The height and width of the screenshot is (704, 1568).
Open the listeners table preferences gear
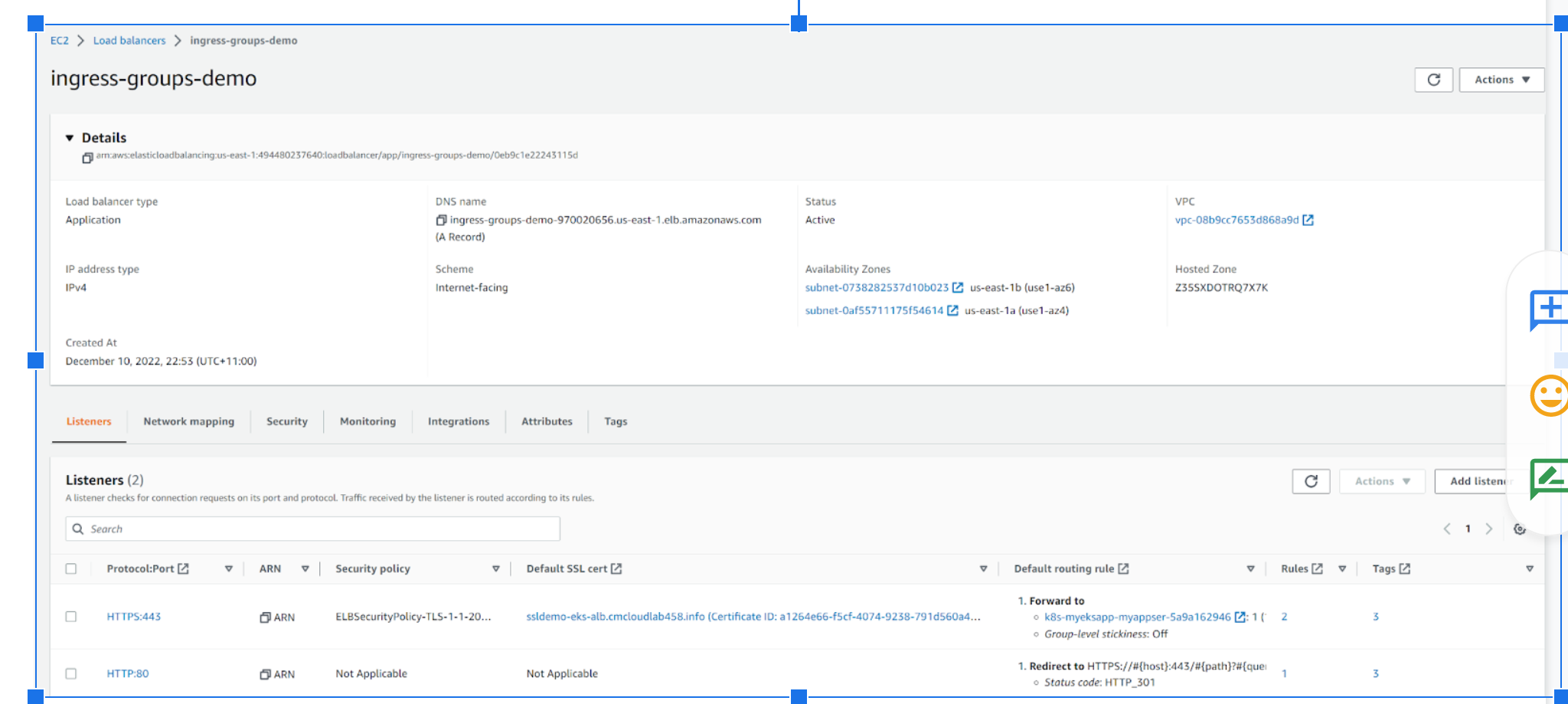1520,529
